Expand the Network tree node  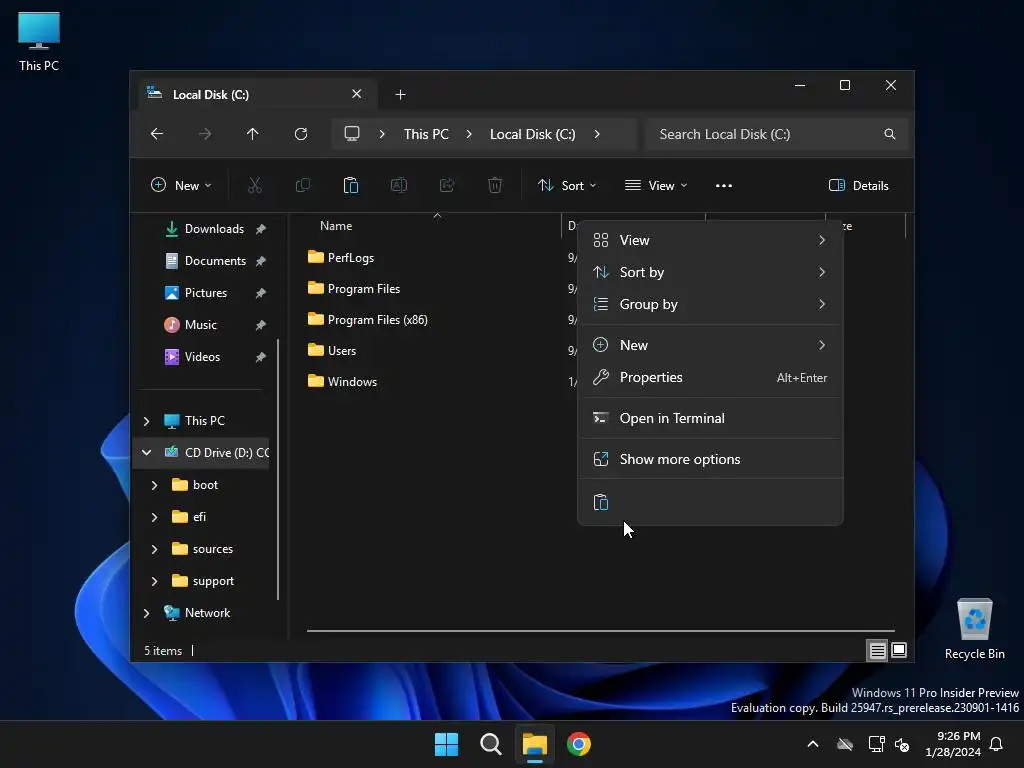[x=146, y=613]
